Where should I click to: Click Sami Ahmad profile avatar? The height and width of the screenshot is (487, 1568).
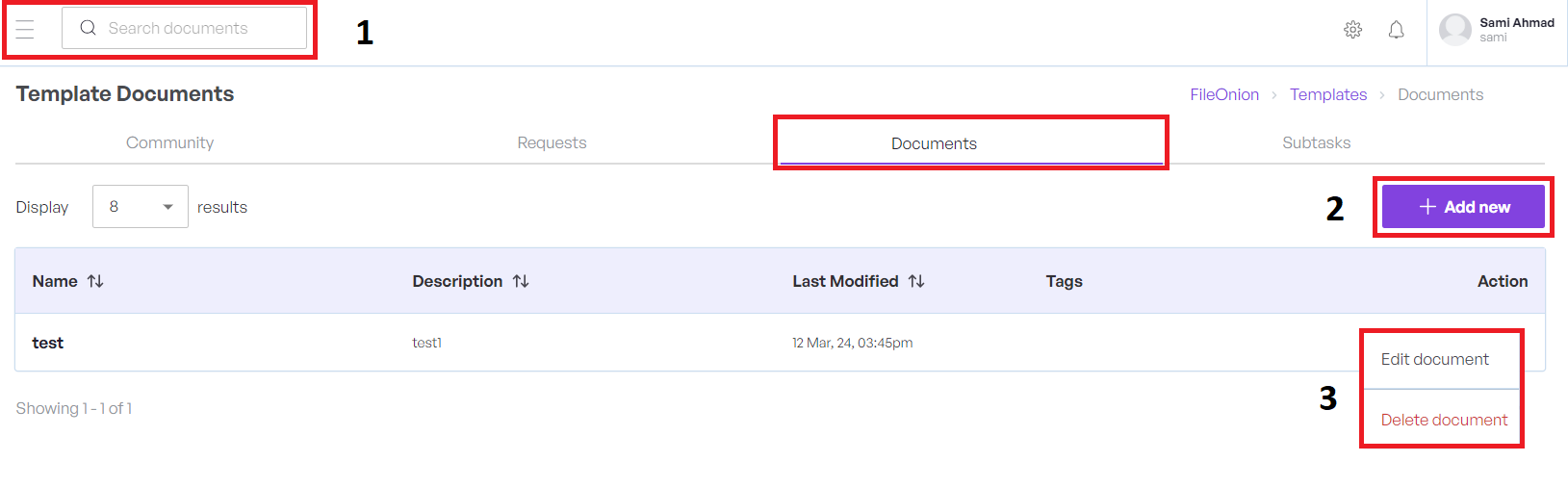pos(1454,30)
